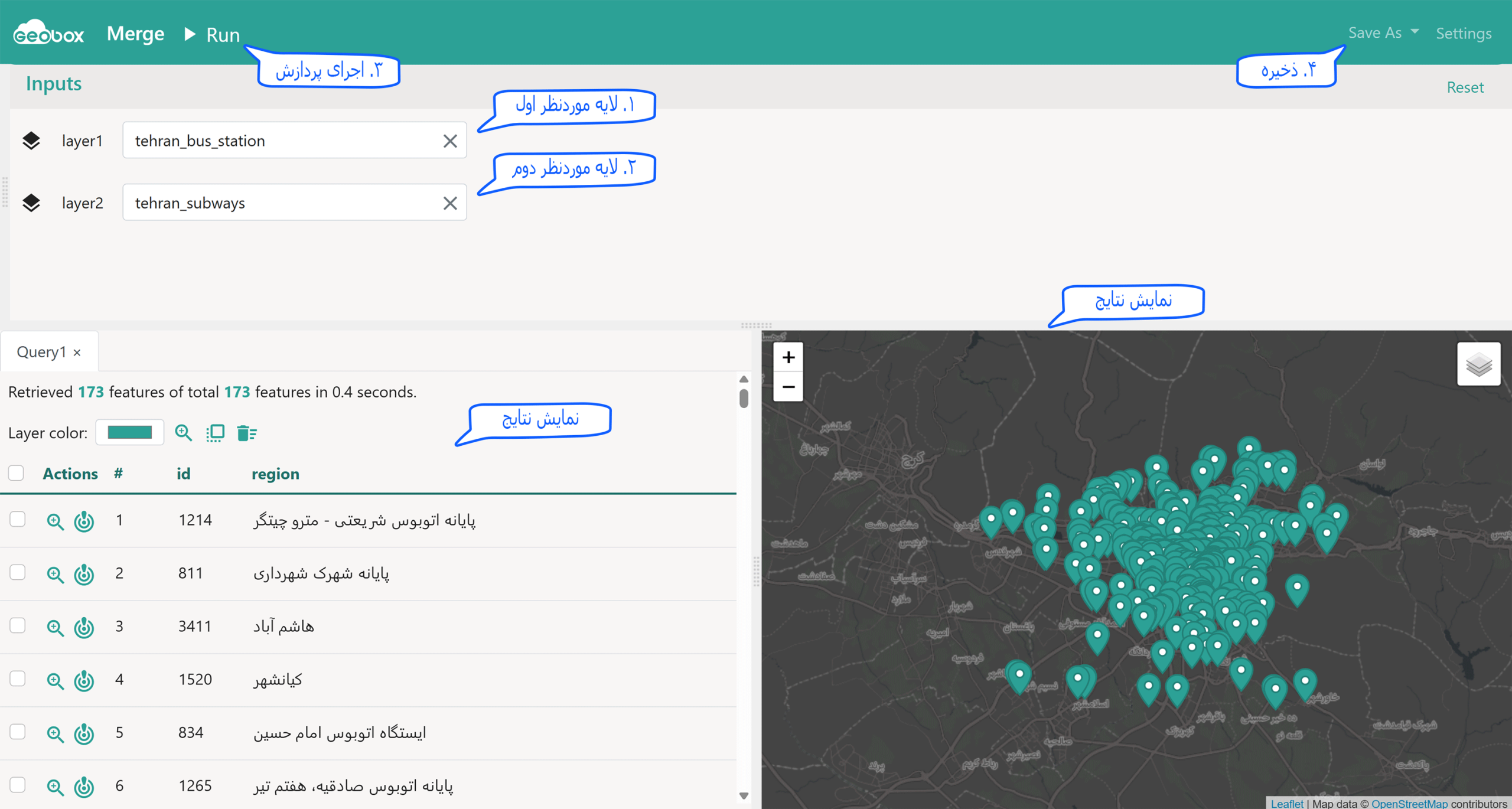Viewport: 1512px width, 809px height.
Task: Check the row with id 834
Action: (17, 732)
